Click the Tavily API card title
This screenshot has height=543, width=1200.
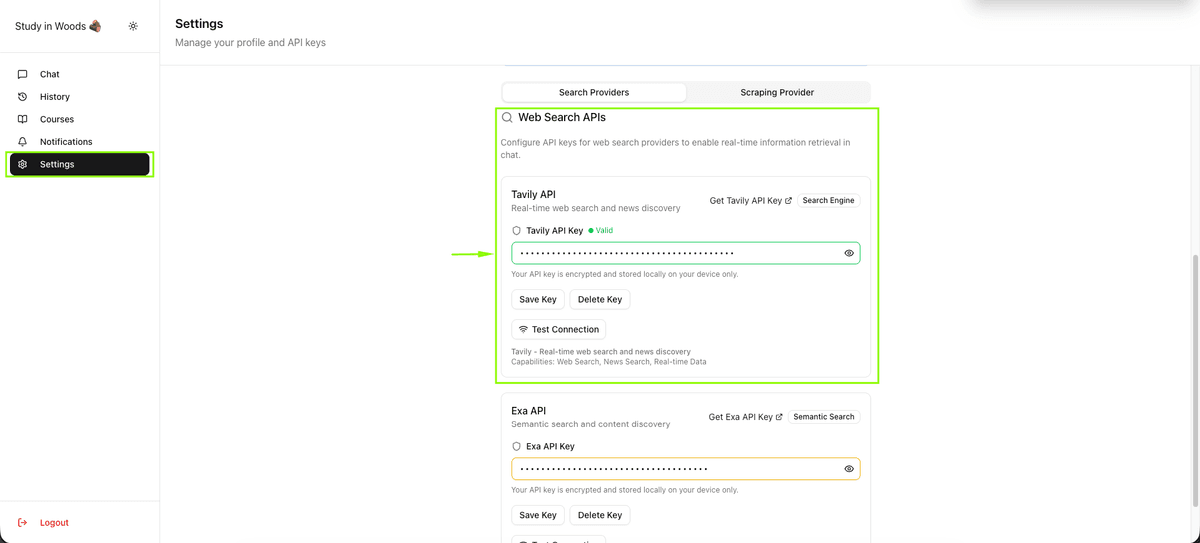click(533, 195)
